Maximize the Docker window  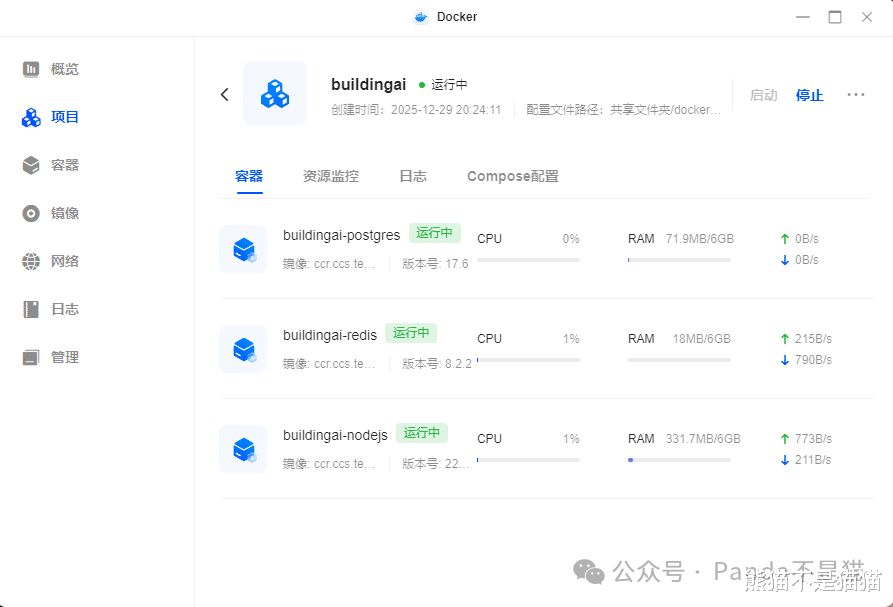tap(835, 17)
